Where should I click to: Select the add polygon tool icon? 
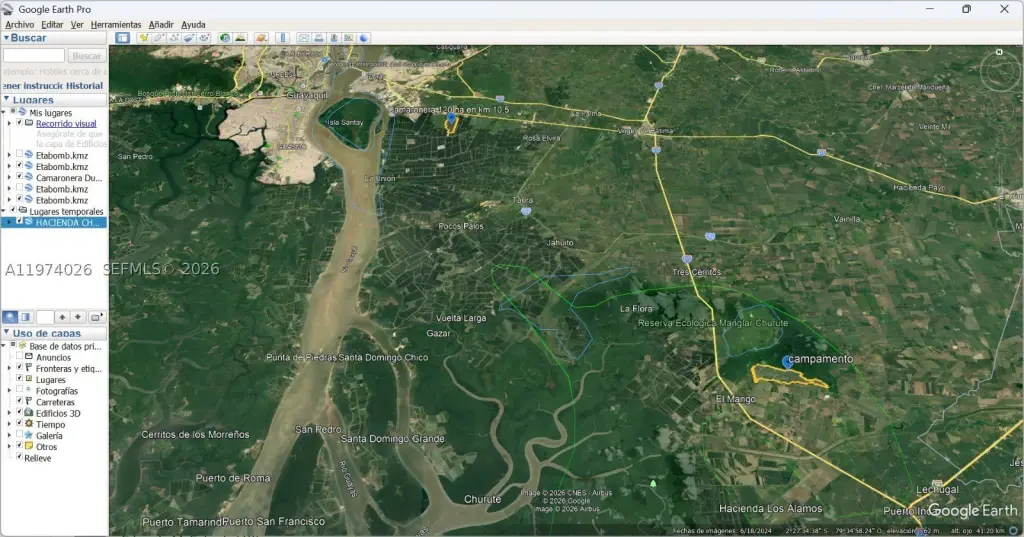pyautogui.click(x=159, y=38)
